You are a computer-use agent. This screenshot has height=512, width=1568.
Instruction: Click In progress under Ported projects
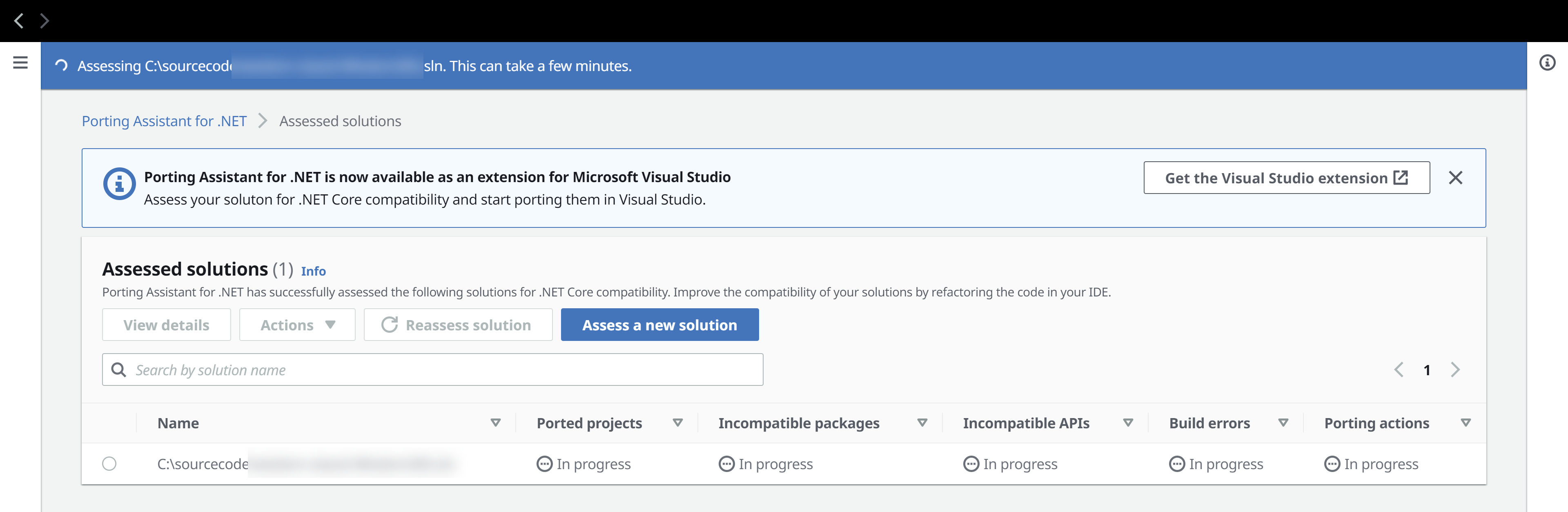(x=584, y=464)
